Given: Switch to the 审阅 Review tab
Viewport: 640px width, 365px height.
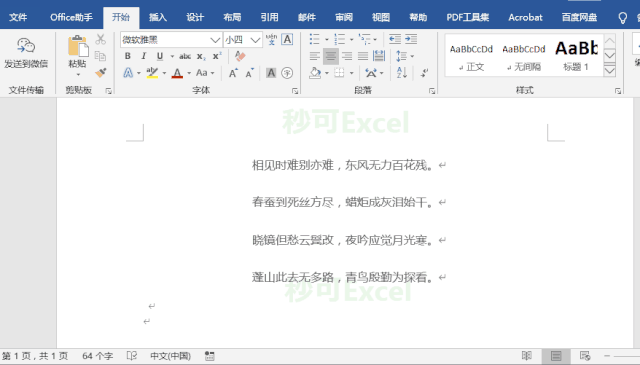Looking at the screenshot, I should [x=344, y=18].
